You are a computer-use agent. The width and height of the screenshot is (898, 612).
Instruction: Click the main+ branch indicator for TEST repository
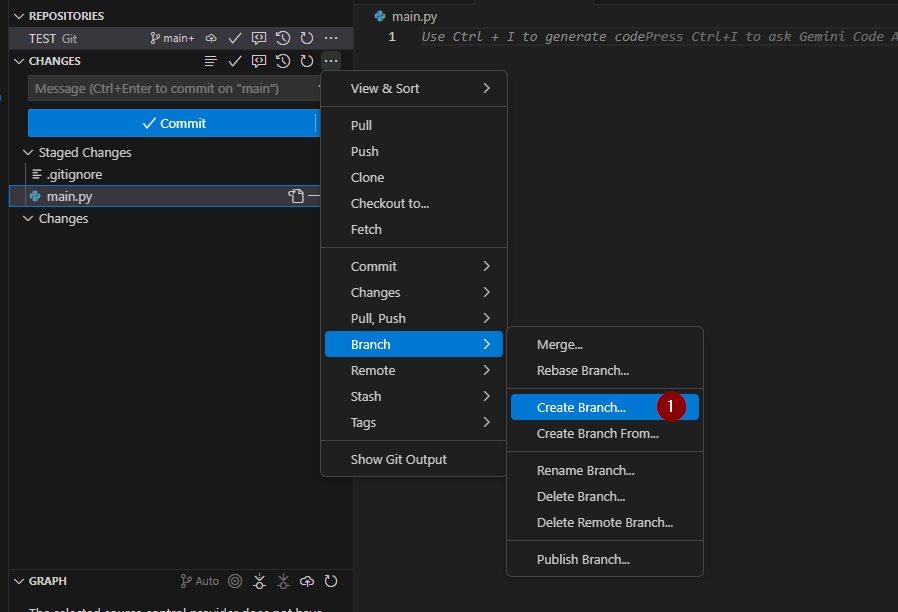pyautogui.click(x=172, y=38)
